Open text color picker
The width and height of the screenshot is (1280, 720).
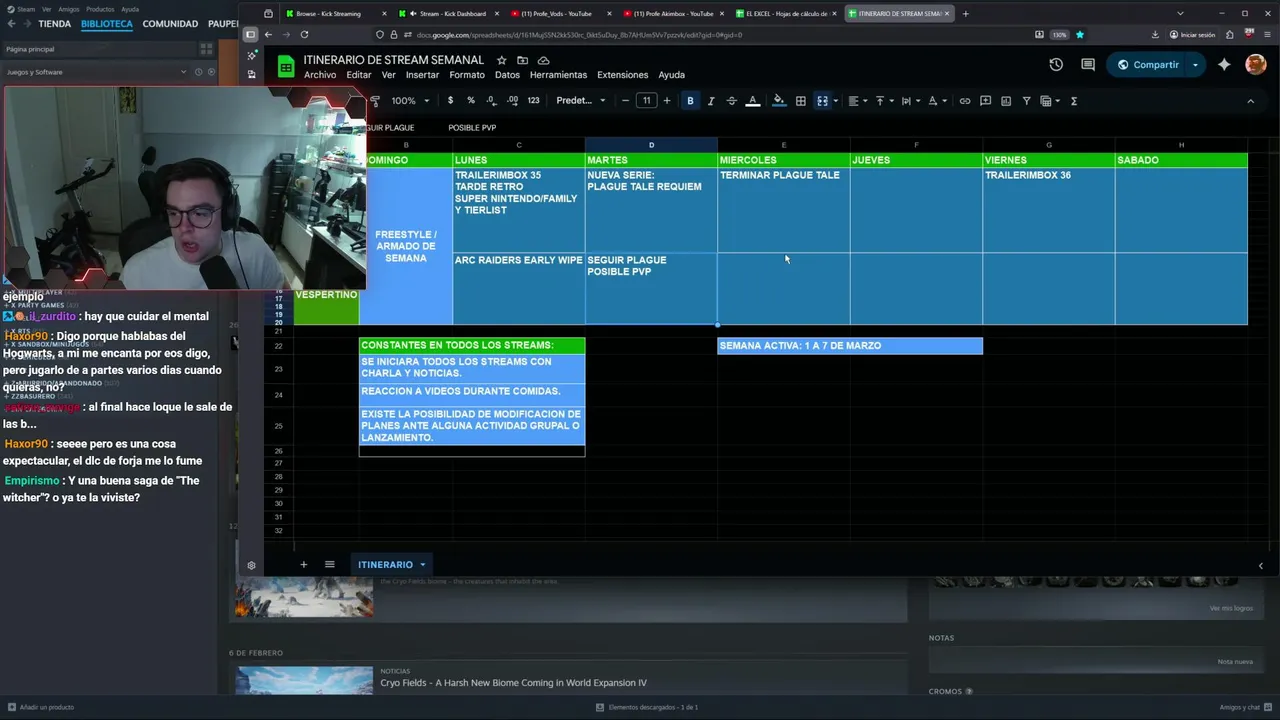[x=753, y=101]
